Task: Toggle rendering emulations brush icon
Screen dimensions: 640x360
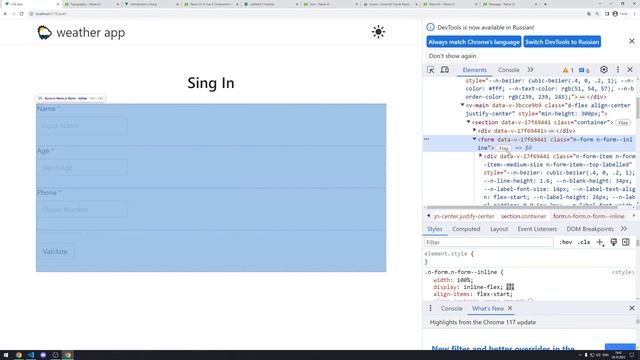Action: pos(613,242)
